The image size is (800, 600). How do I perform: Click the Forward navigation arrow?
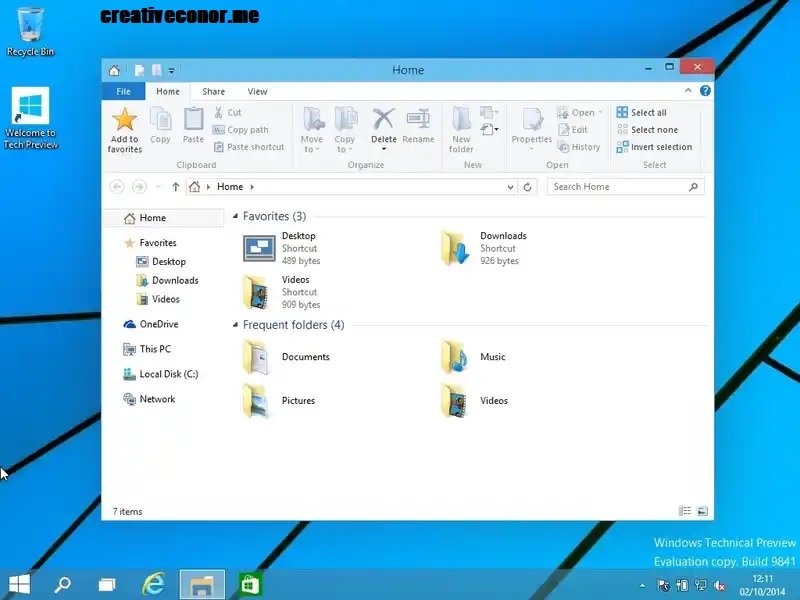139,187
